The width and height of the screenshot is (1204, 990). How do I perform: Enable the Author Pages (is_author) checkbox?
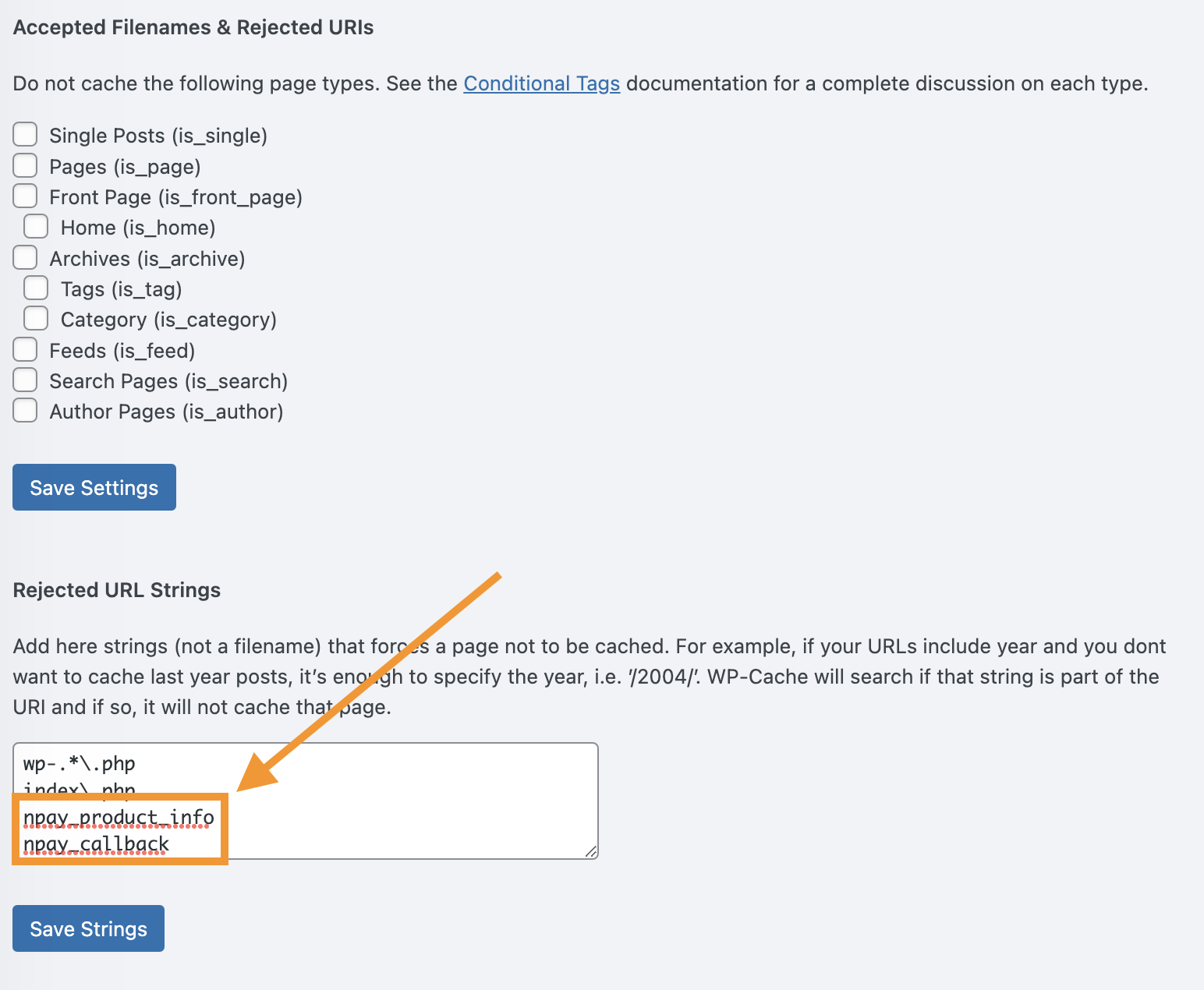pos(25,410)
